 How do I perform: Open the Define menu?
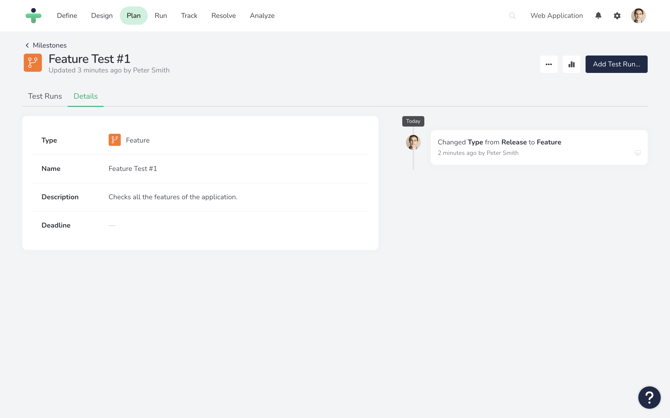coord(67,16)
